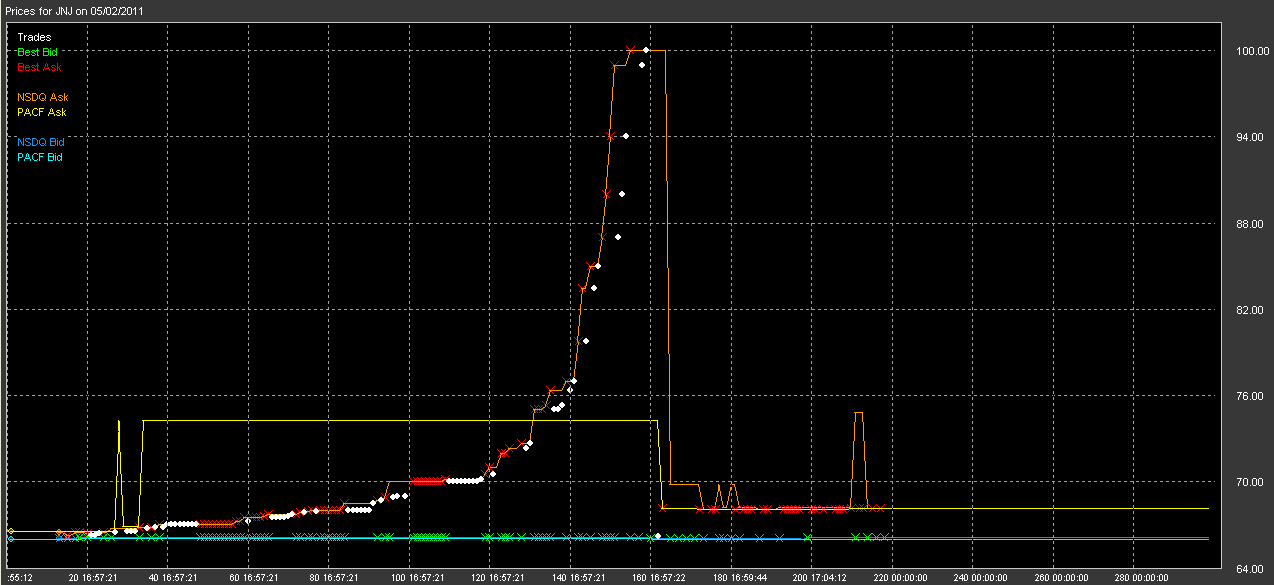Click the 100.00 price axis label
Image resolution: width=1274 pixels, height=585 pixels.
[1252, 51]
